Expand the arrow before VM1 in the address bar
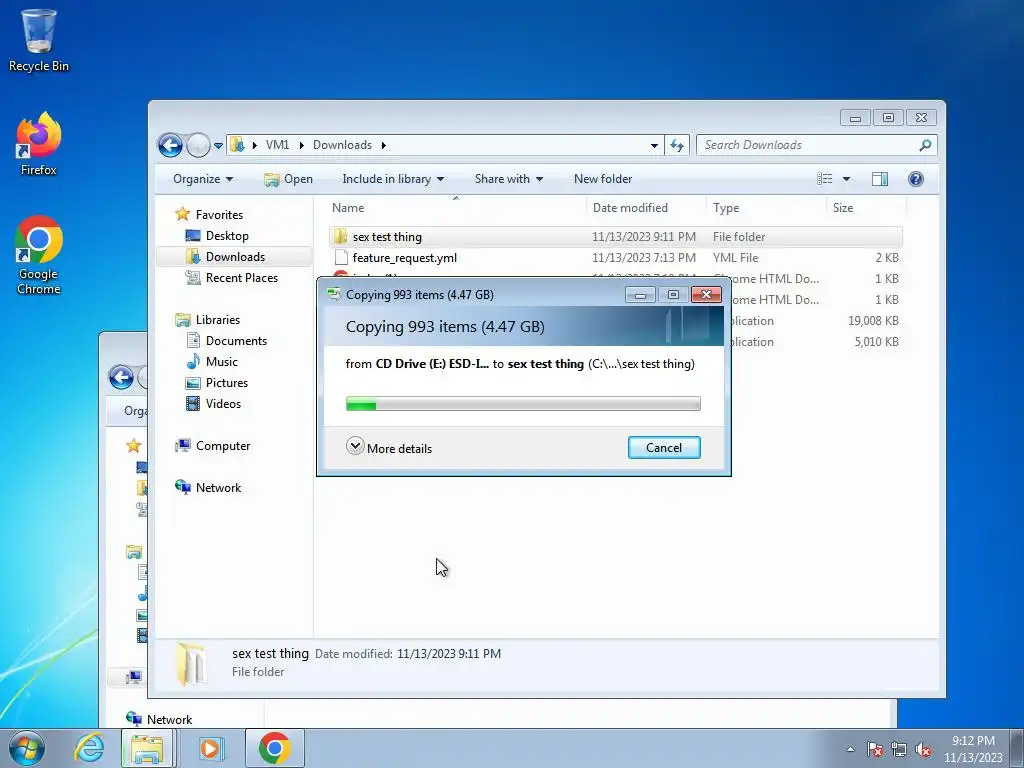This screenshot has width=1024, height=768. tap(255, 145)
